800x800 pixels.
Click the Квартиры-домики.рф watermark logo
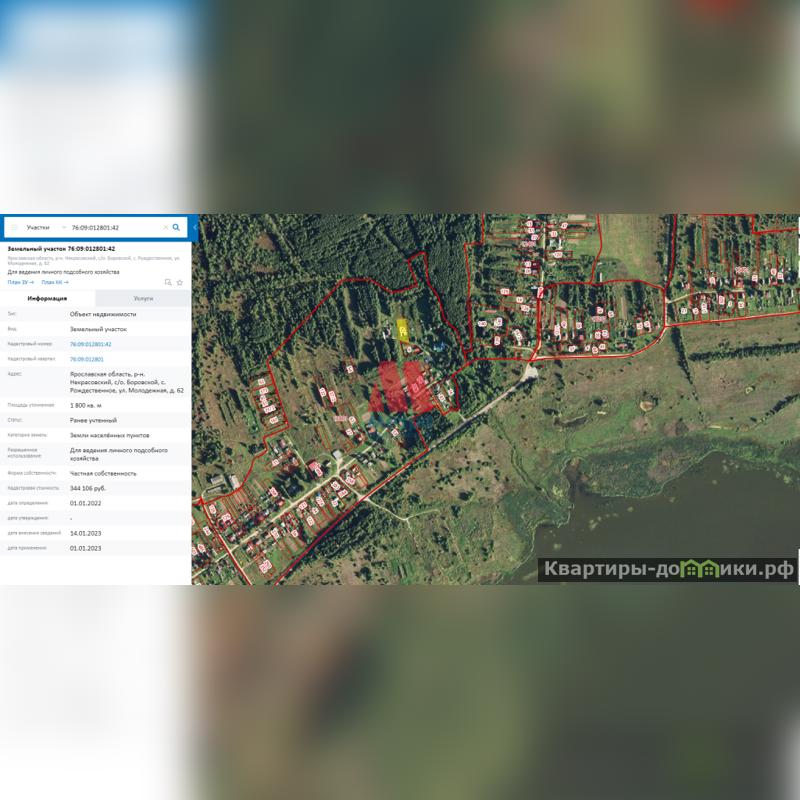coord(668,570)
